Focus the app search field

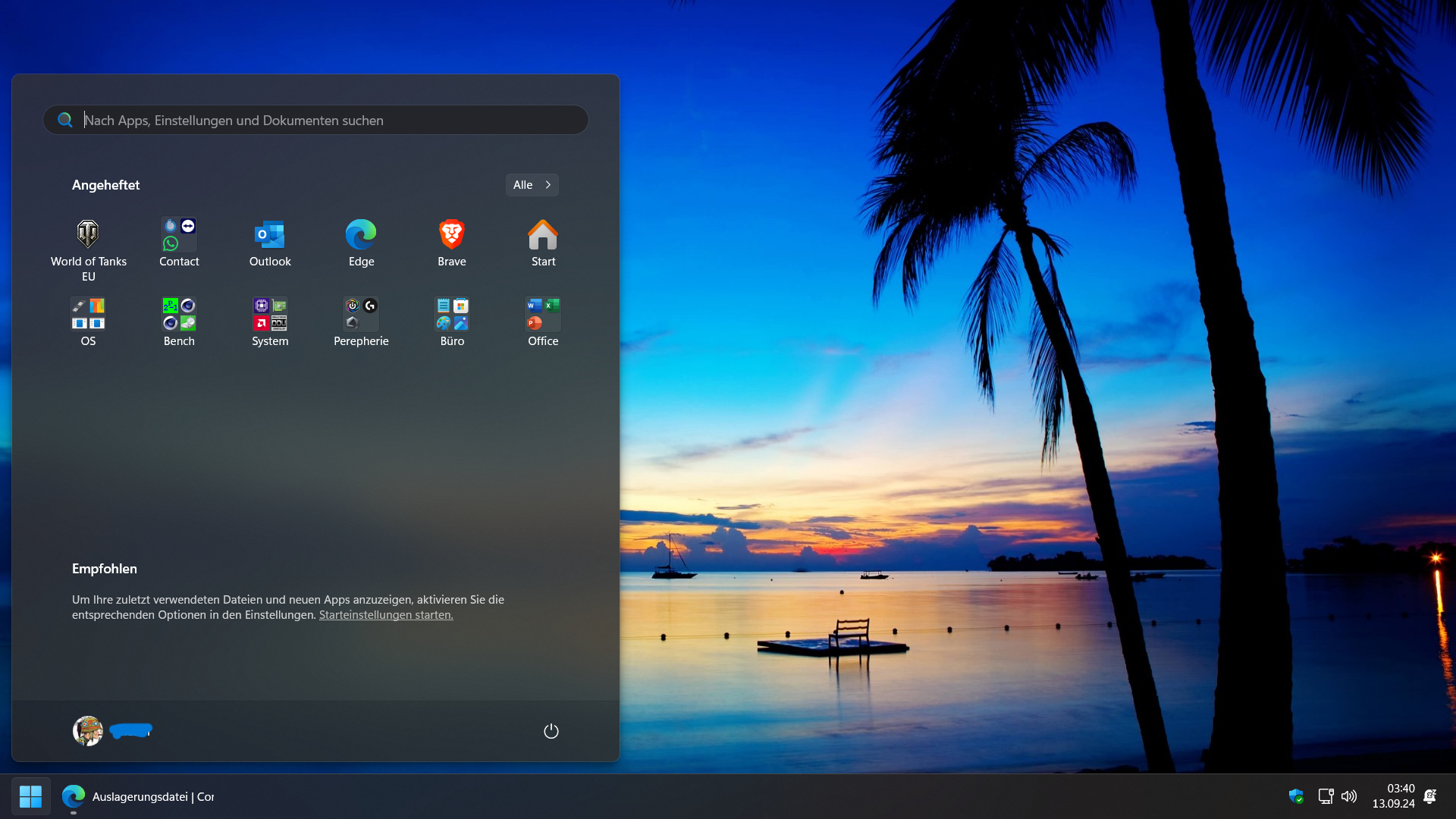(x=326, y=121)
